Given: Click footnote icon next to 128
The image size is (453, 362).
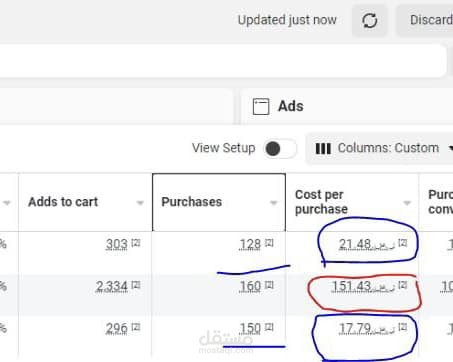Looking at the screenshot, I should pyautogui.click(x=269, y=243).
